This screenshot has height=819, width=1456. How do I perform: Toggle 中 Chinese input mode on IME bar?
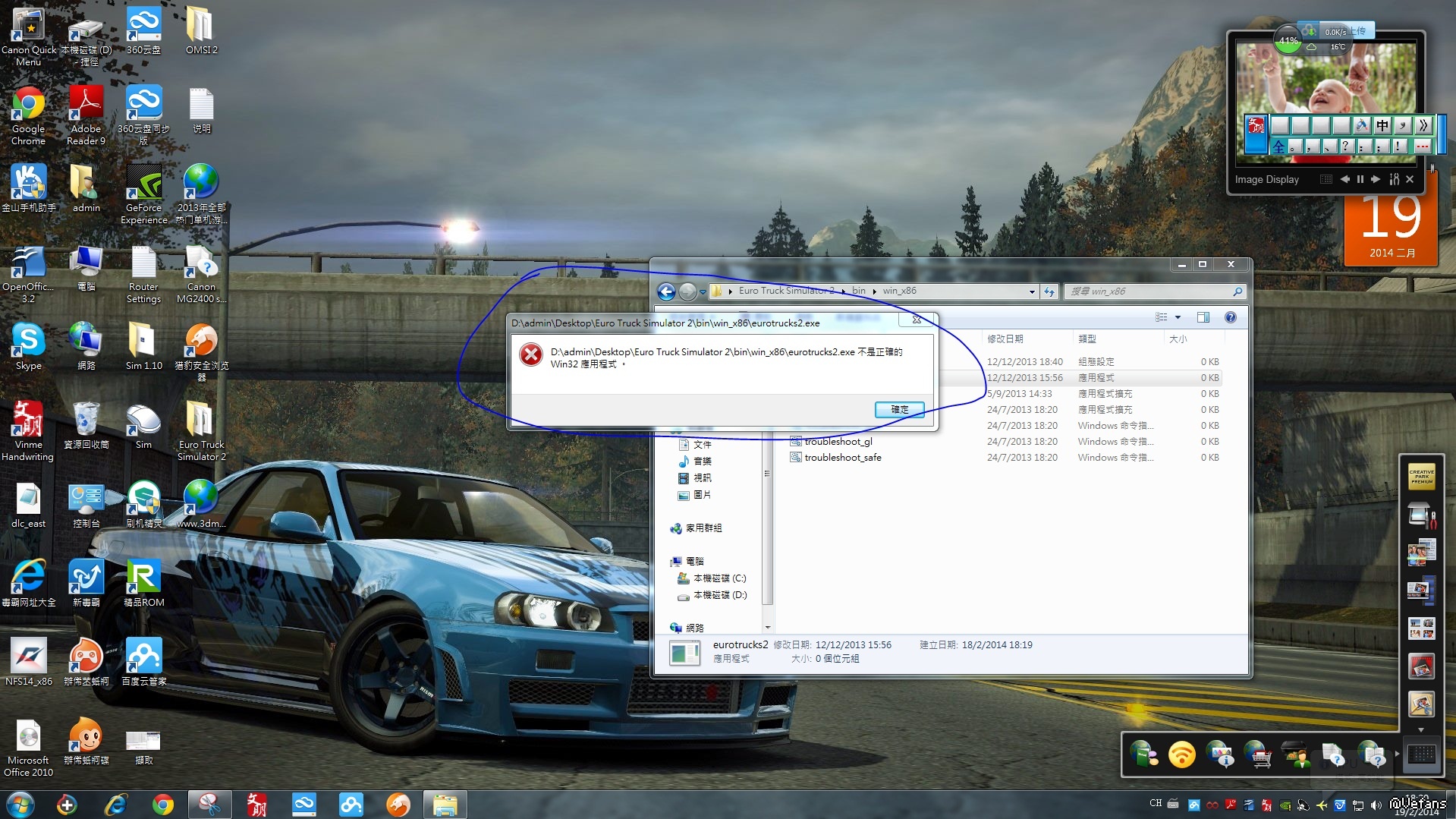(x=1382, y=125)
